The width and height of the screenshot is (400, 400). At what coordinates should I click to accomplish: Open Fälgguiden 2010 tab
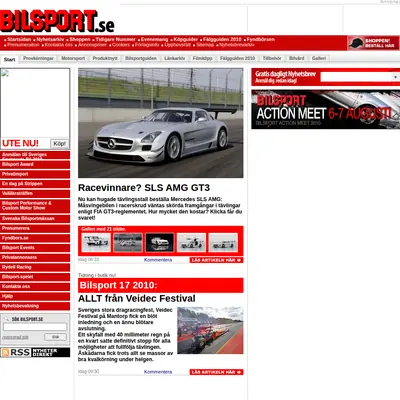point(237,58)
